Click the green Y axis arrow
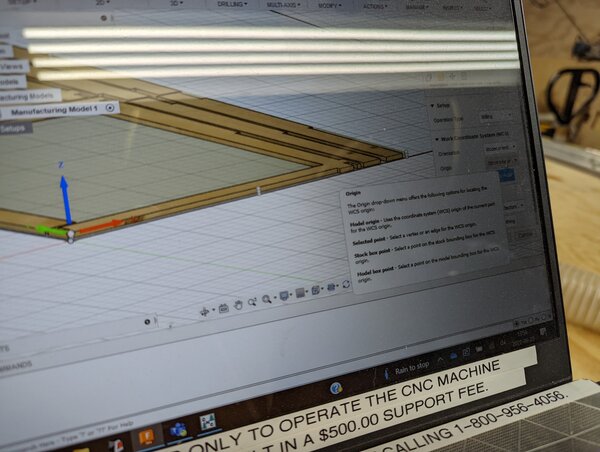The height and width of the screenshot is (452, 600). (50, 230)
